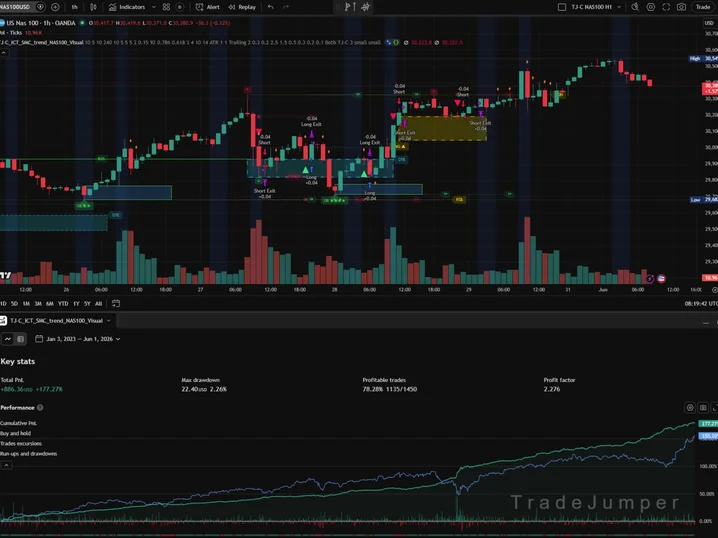Open quick search magnifier icon in toolbar
The image size is (718, 538).
(635, 7)
